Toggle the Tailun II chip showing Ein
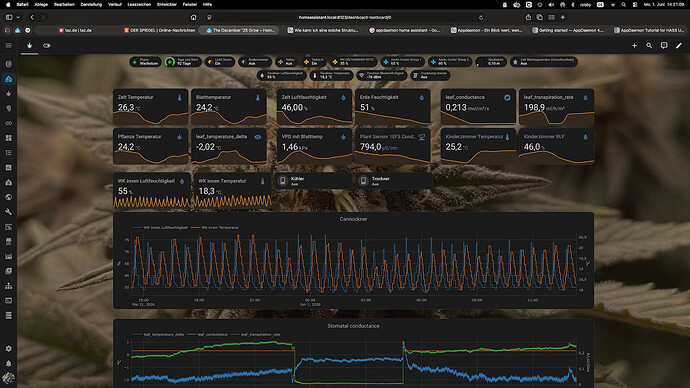 [x=314, y=62]
